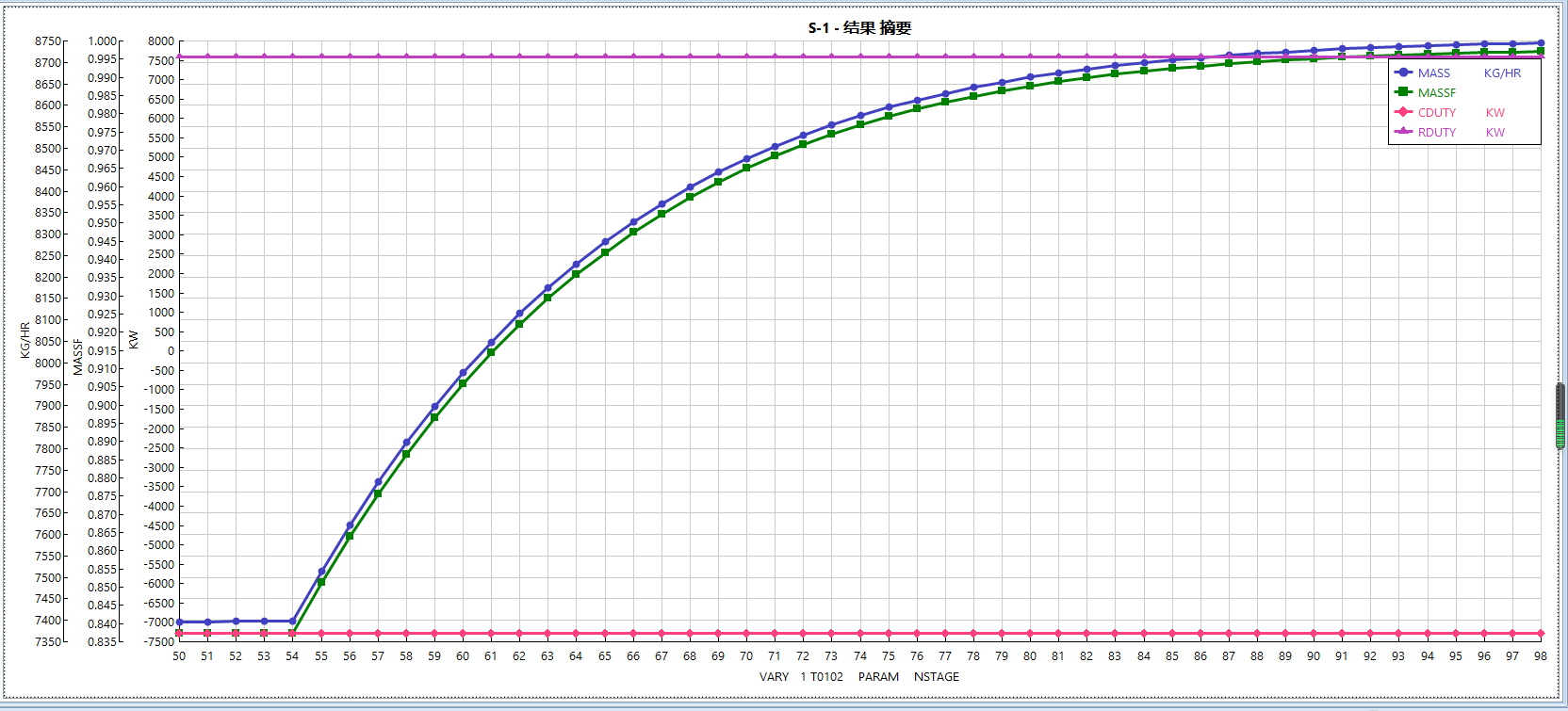The width and height of the screenshot is (1568, 711).
Task: Click the pink CDUTY data point at stage 76
Action: (x=917, y=634)
